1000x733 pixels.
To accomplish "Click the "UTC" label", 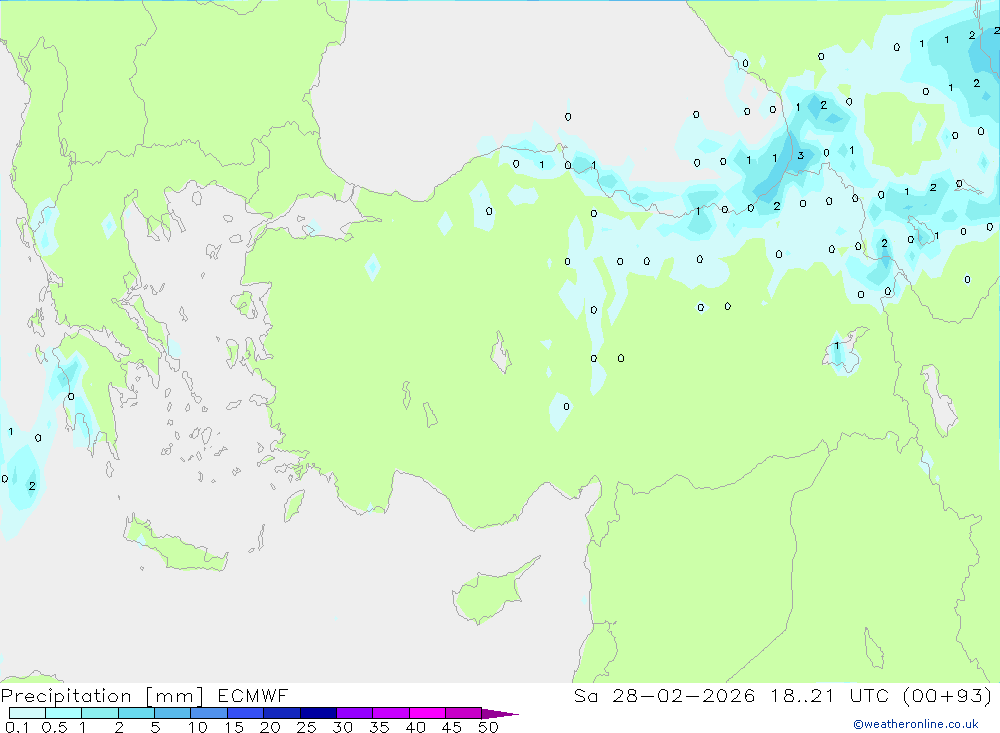I will point(869,695).
